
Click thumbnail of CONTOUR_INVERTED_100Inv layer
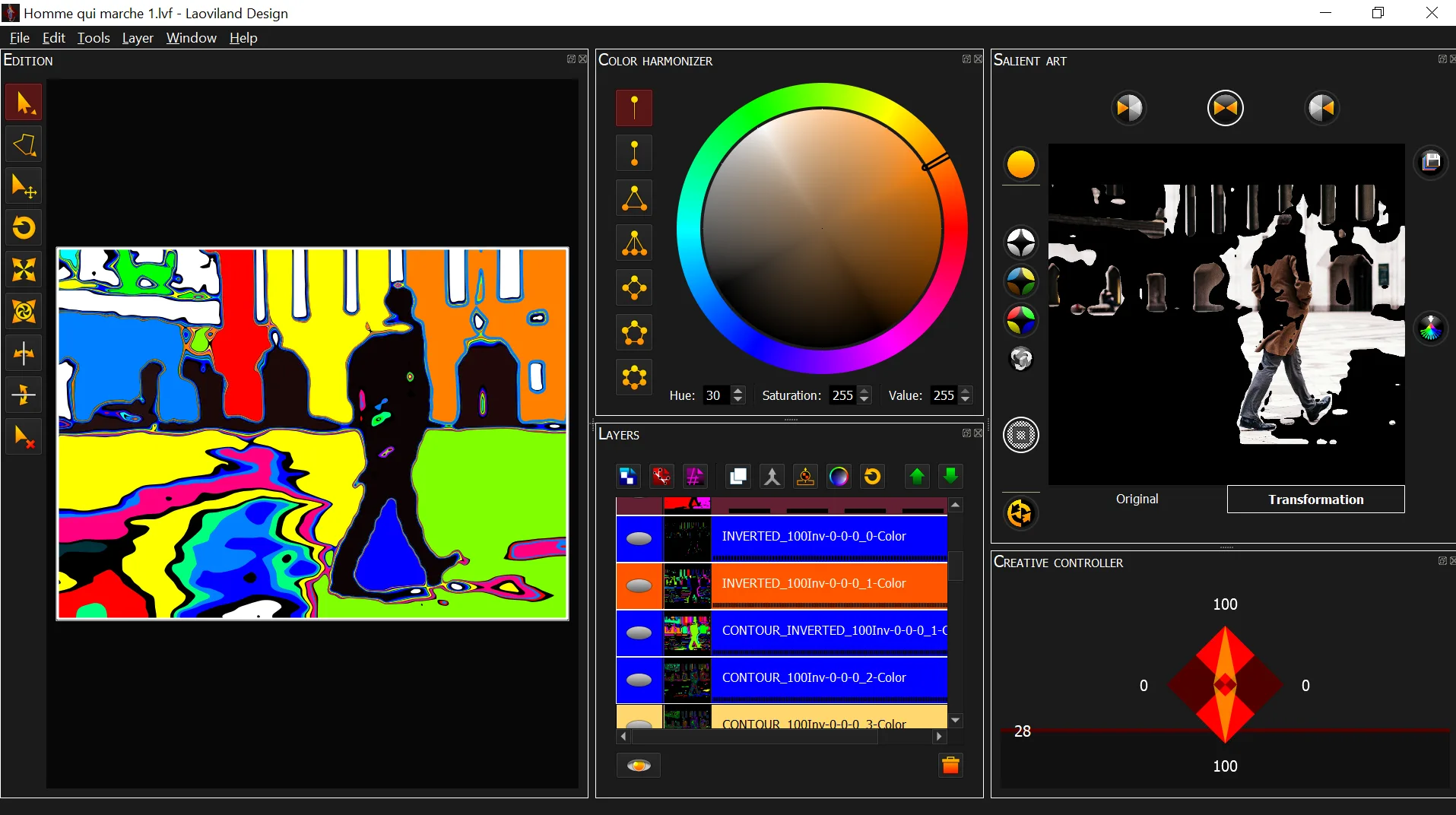click(x=687, y=633)
